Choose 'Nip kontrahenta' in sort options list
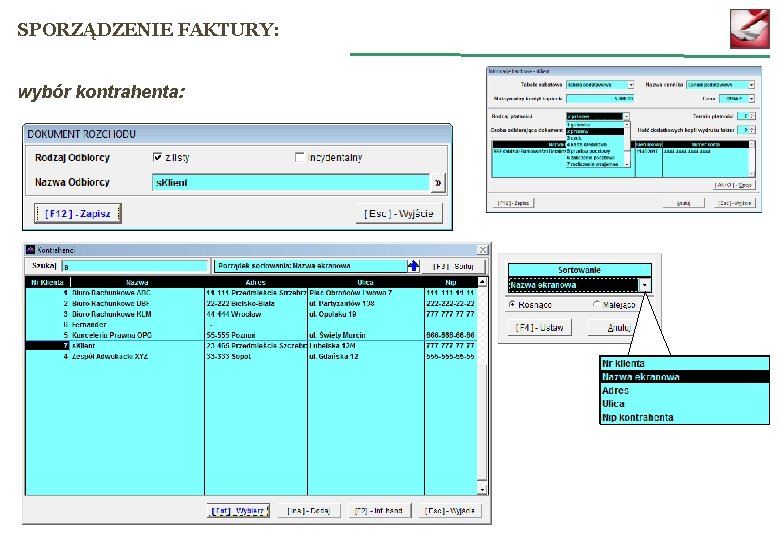 coord(685,418)
